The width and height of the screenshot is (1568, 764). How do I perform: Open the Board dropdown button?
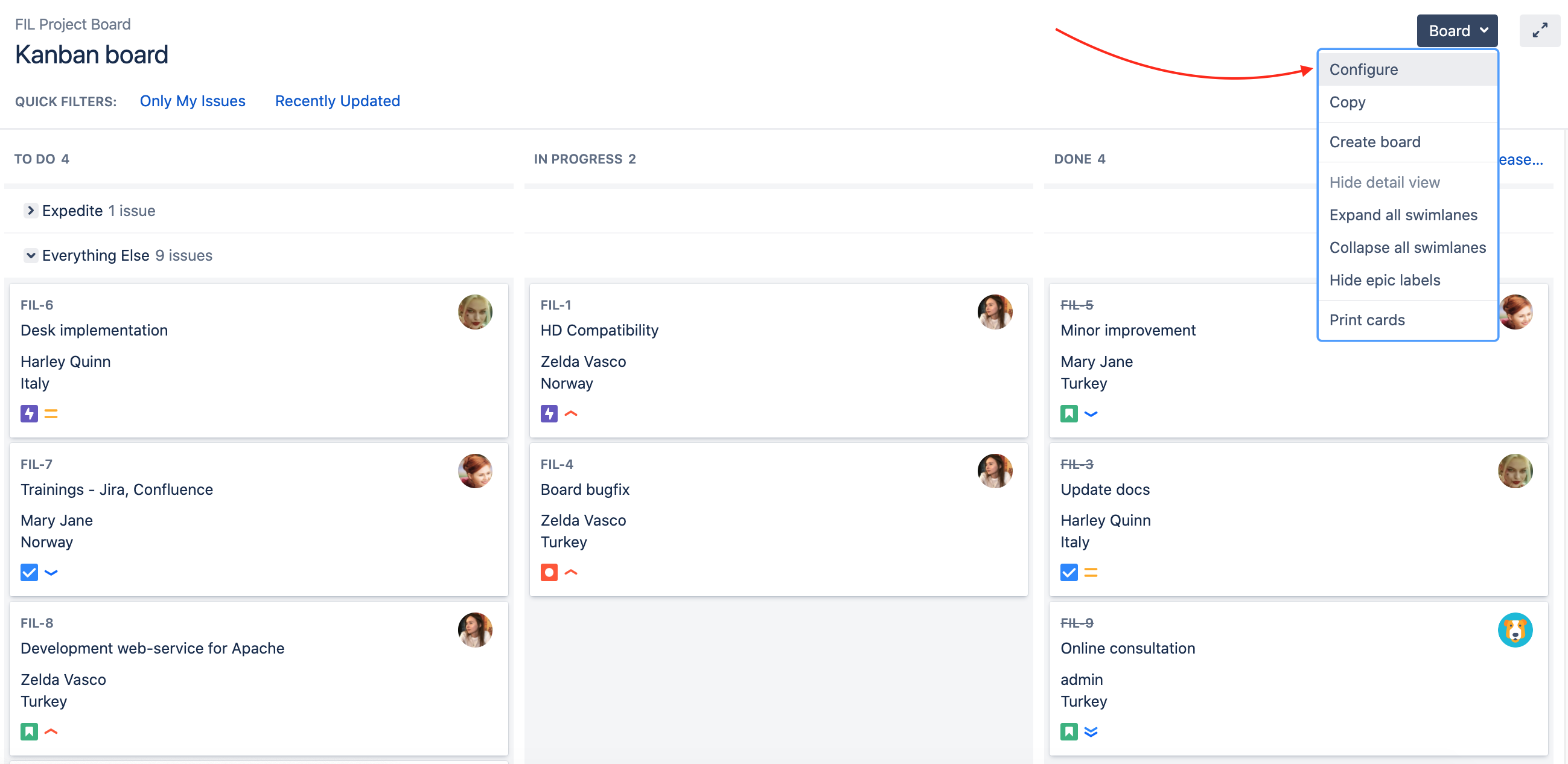(x=1456, y=30)
